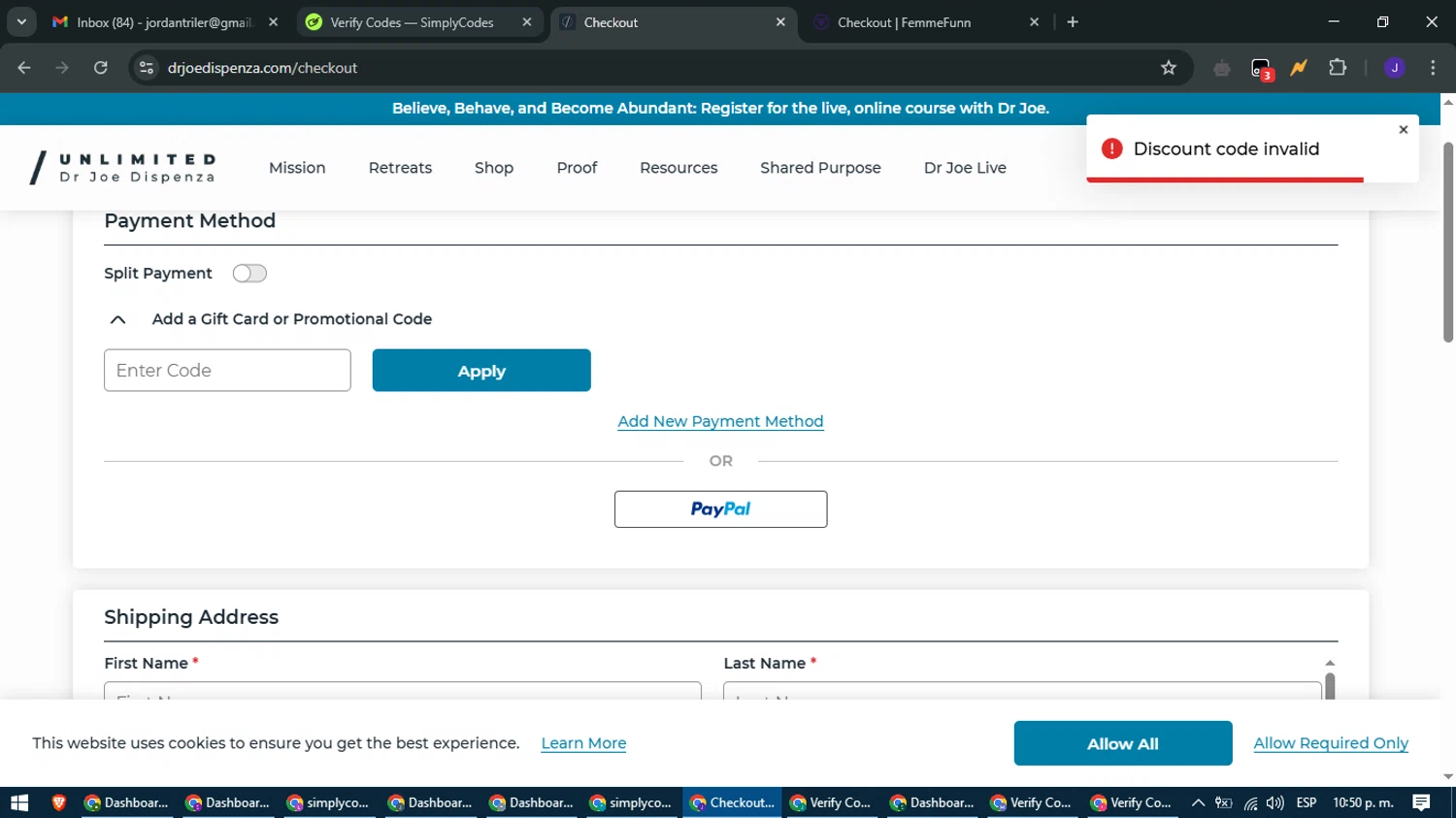Open the extension icon with red badge

1261,68
